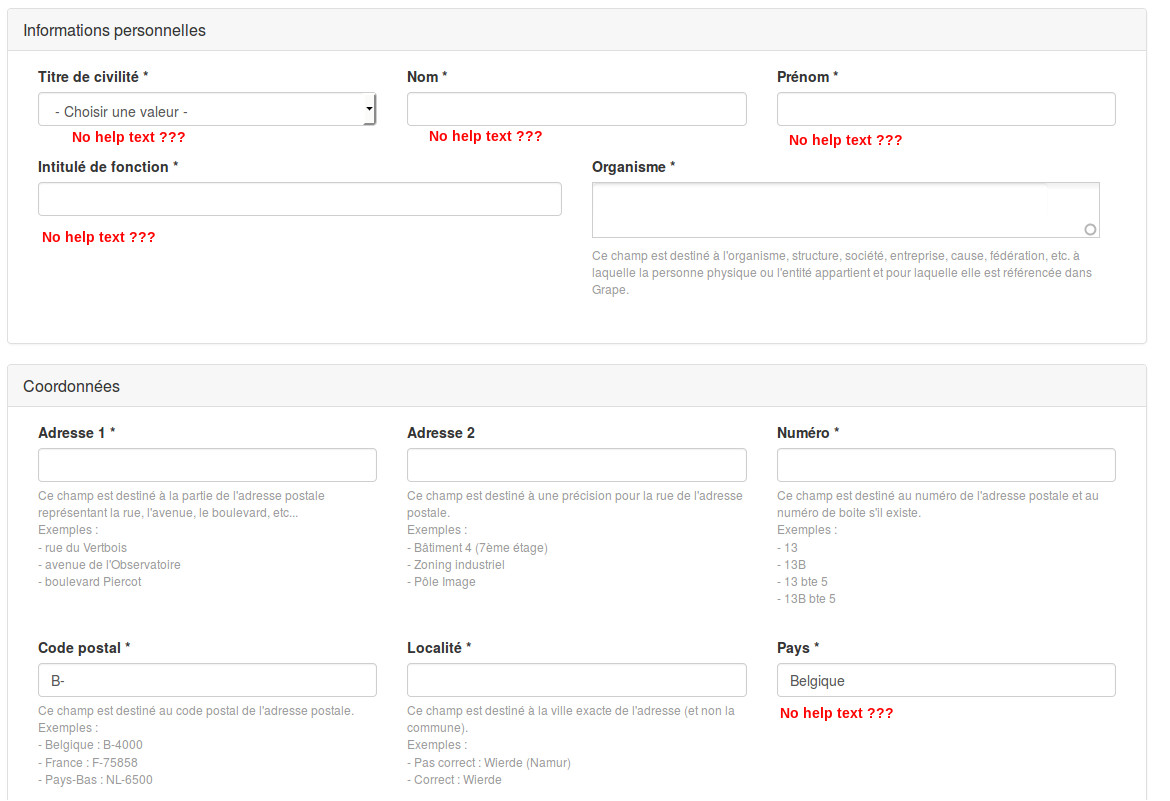1170x801 pixels.
Task: Click the red "No help text" note under Pays
Action: point(836,713)
